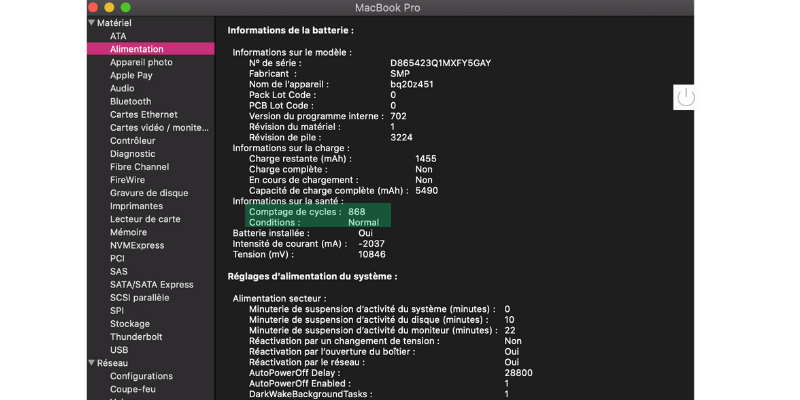This screenshot has width=800, height=400.
Task: Click monitor sleep timer value 22
Action: pyautogui.click(x=510, y=331)
